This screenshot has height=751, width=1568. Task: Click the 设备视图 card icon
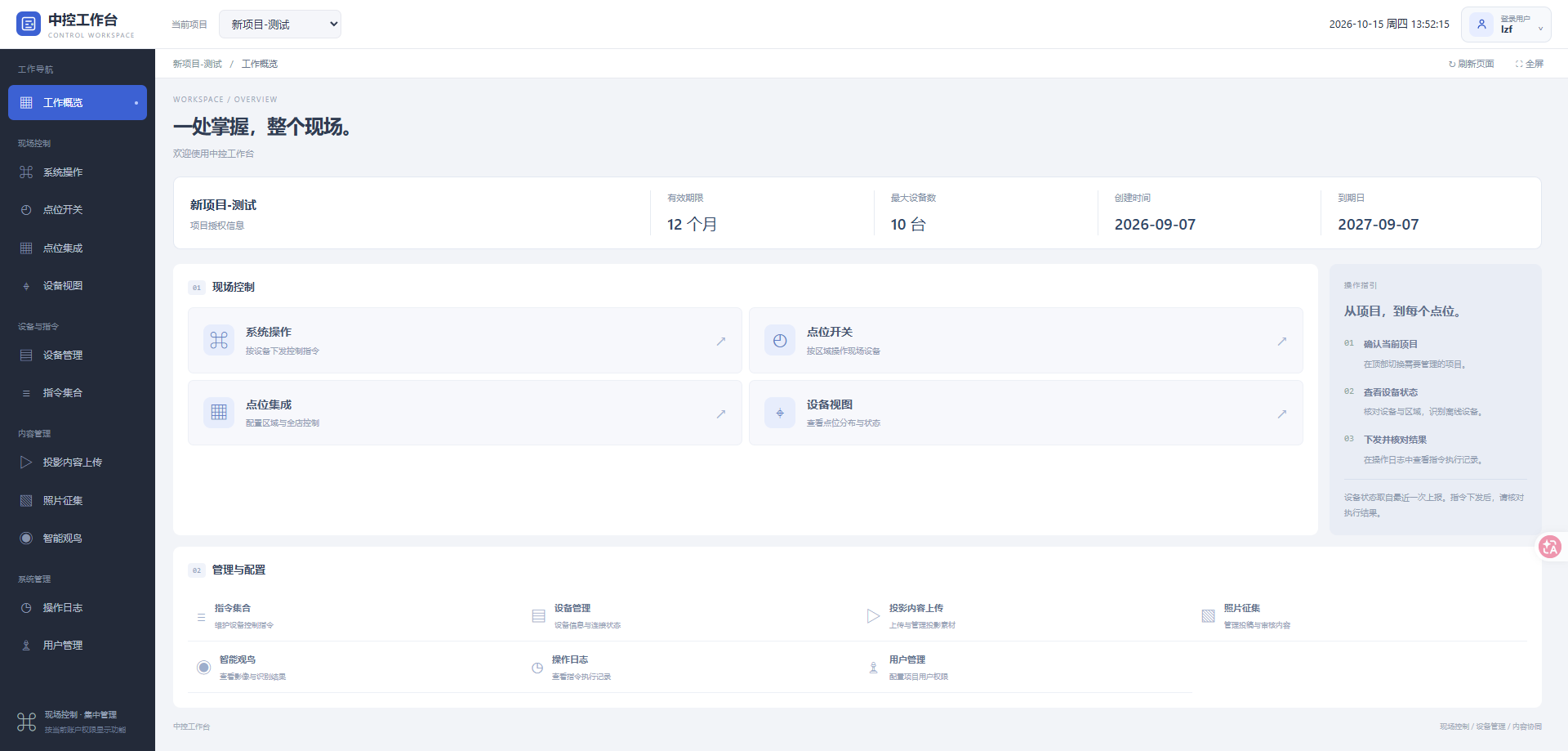point(780,413)
